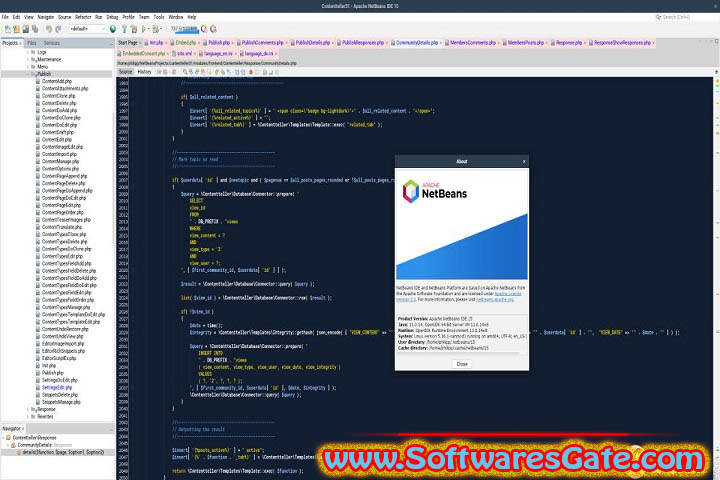The width and height of the screenshot is (720, 480).
Task: Click the red stop/breakpoint icon in editor toolbar
Action: 251,72
